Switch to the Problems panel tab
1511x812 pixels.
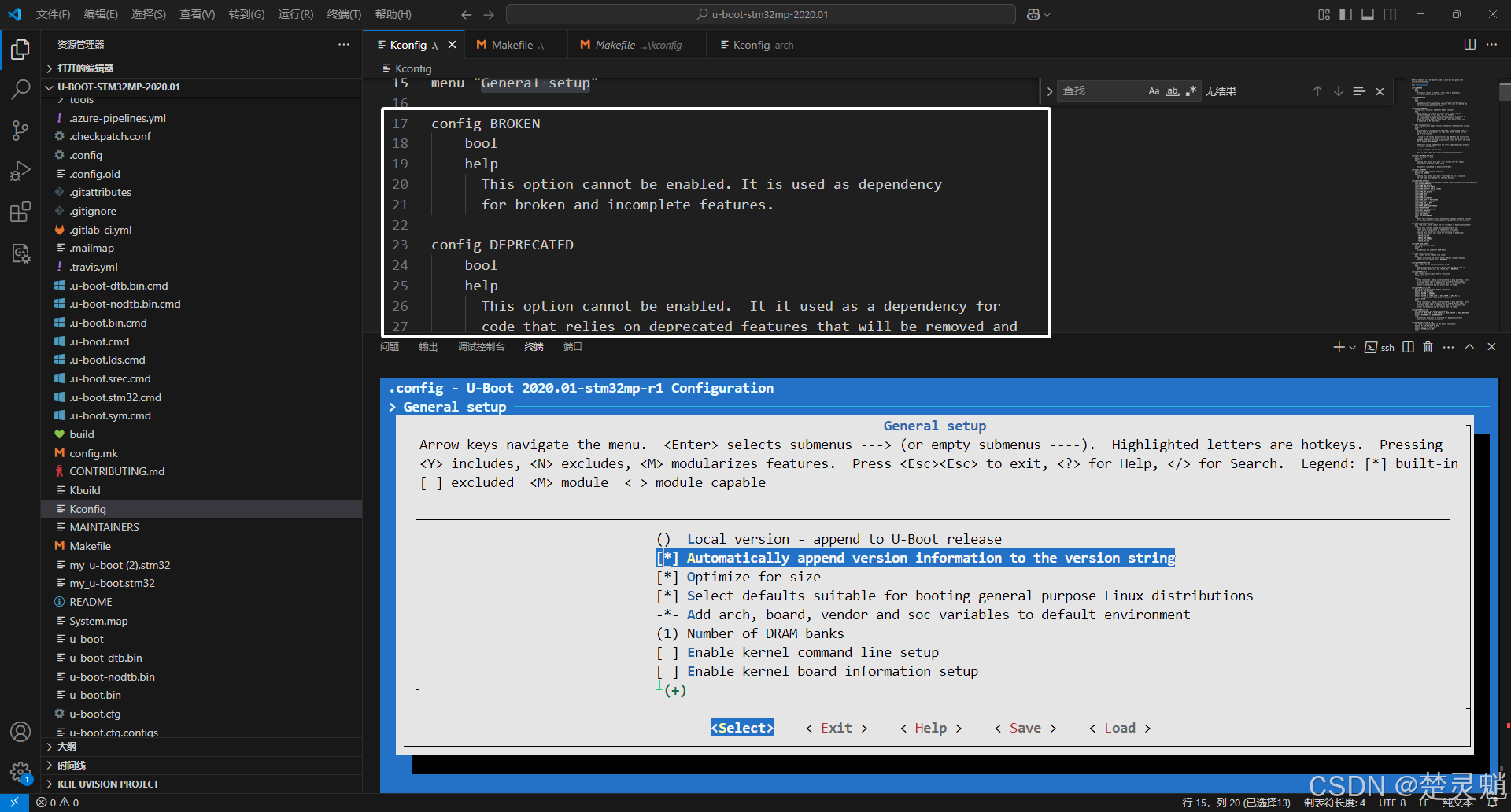390,347
